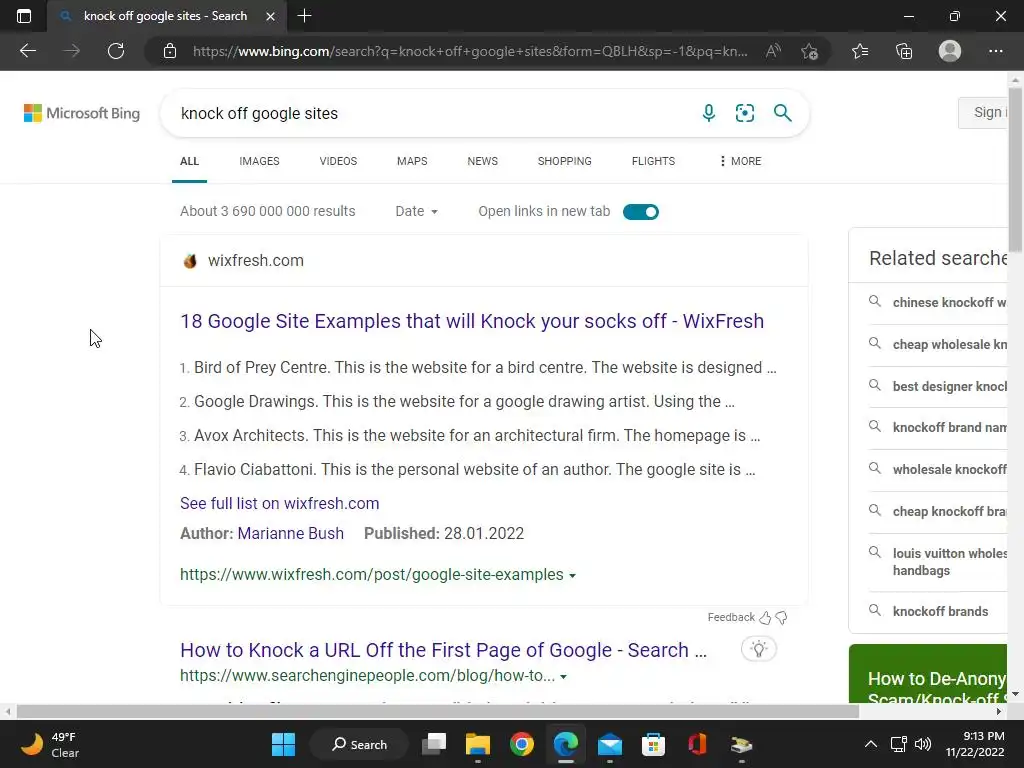
Task: Switch to NEWS tab
Action: [483, 161]
